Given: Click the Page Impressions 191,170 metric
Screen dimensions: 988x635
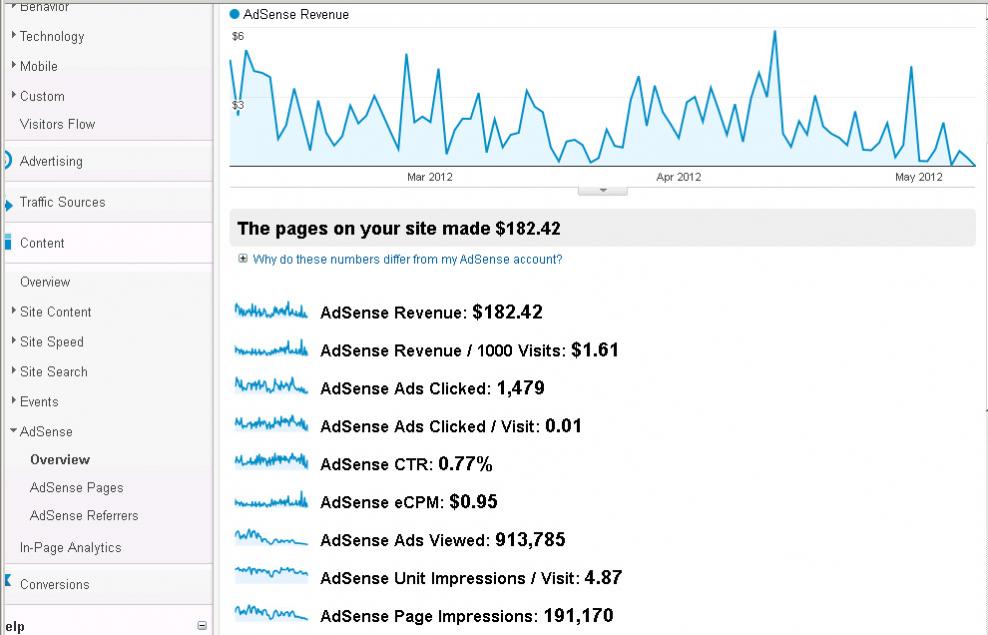Looking at the screenshot, I should click(467, 615).
